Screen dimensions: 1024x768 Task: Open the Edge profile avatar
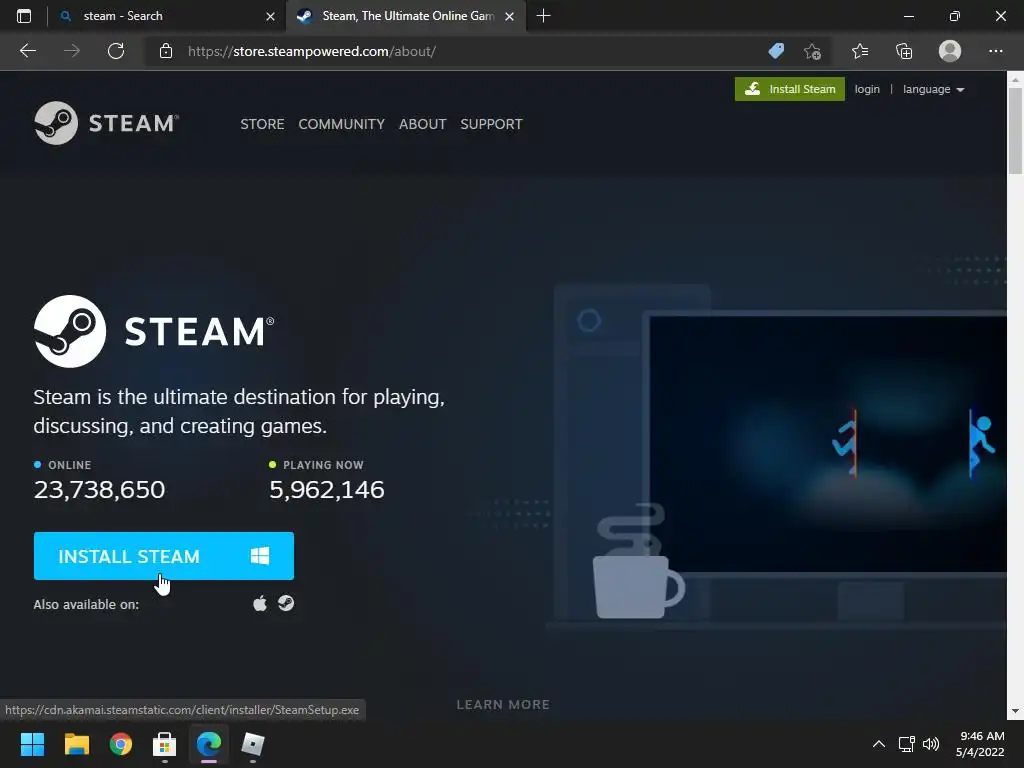pyautogui.click(x=950, y=51)
